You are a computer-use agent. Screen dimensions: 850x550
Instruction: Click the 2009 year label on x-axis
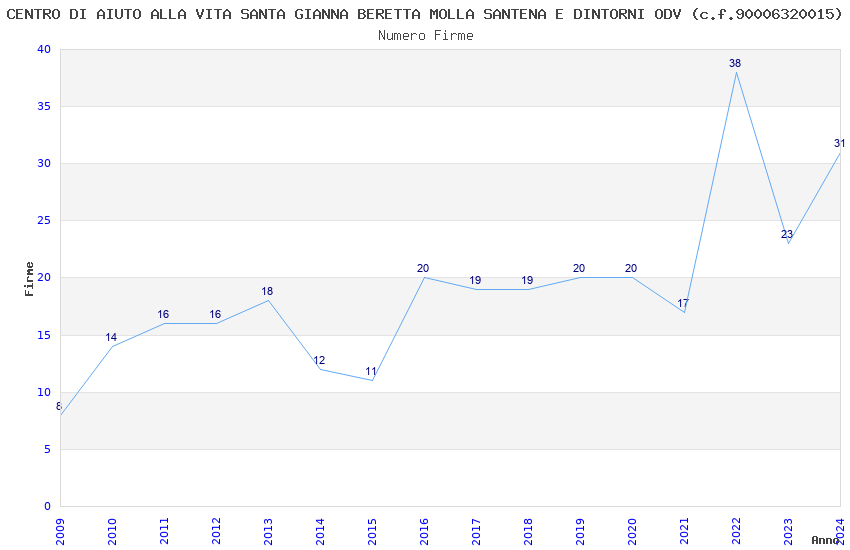60,532
